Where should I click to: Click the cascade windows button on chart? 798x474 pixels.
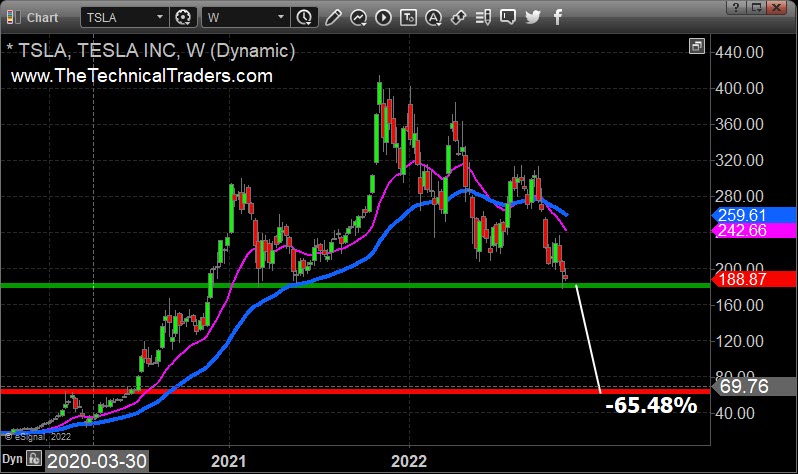click(696, 47)
